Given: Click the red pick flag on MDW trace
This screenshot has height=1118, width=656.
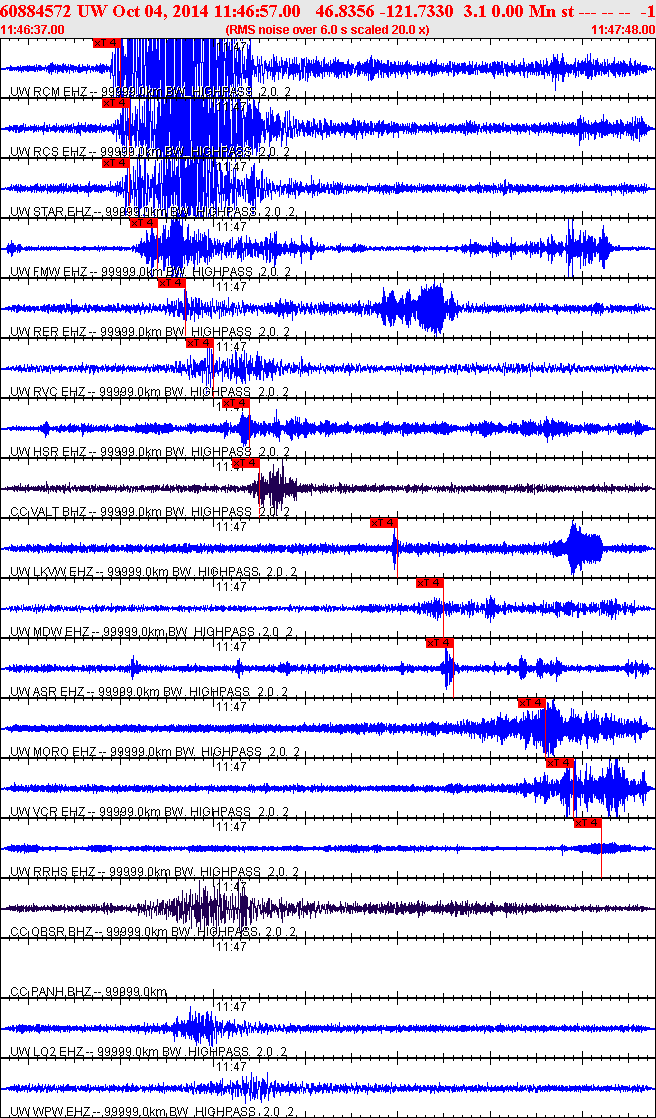Looking at the screenshot, I should [x=430, y=583].
